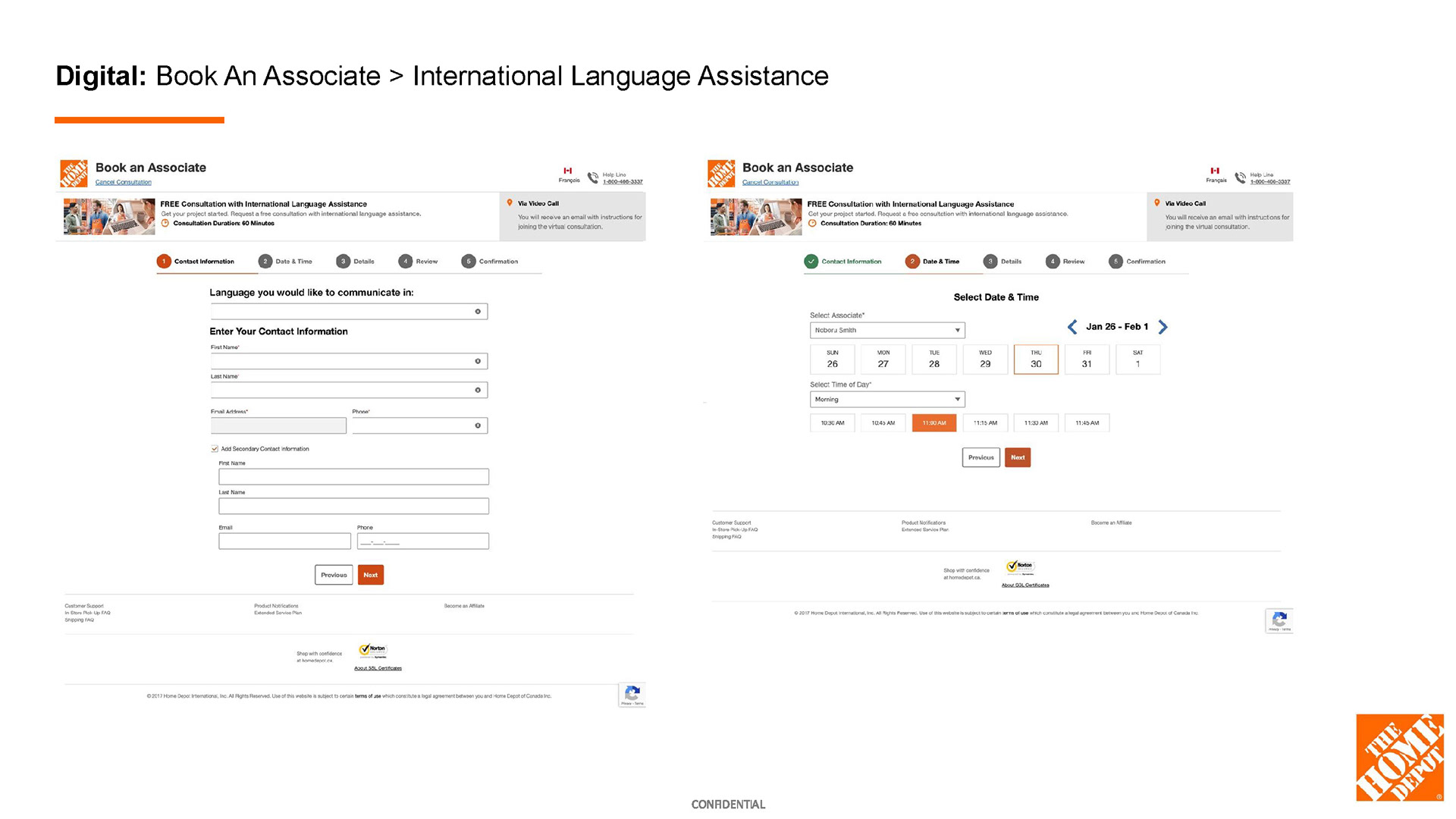This screenshot has width=1456, height=819.
Task: Open Select Time of Day dropdown
Action: pos(887,400)
